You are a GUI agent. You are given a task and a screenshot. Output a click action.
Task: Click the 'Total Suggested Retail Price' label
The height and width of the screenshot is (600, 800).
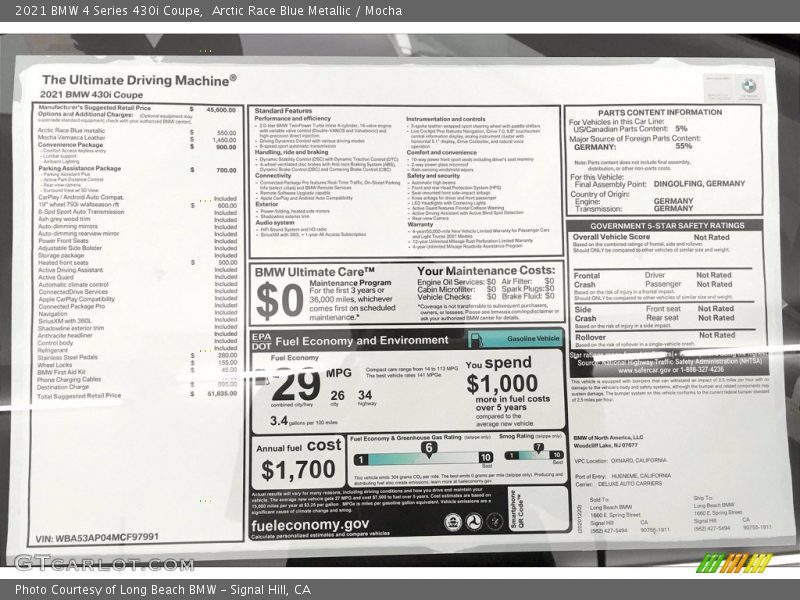point(79,396)
